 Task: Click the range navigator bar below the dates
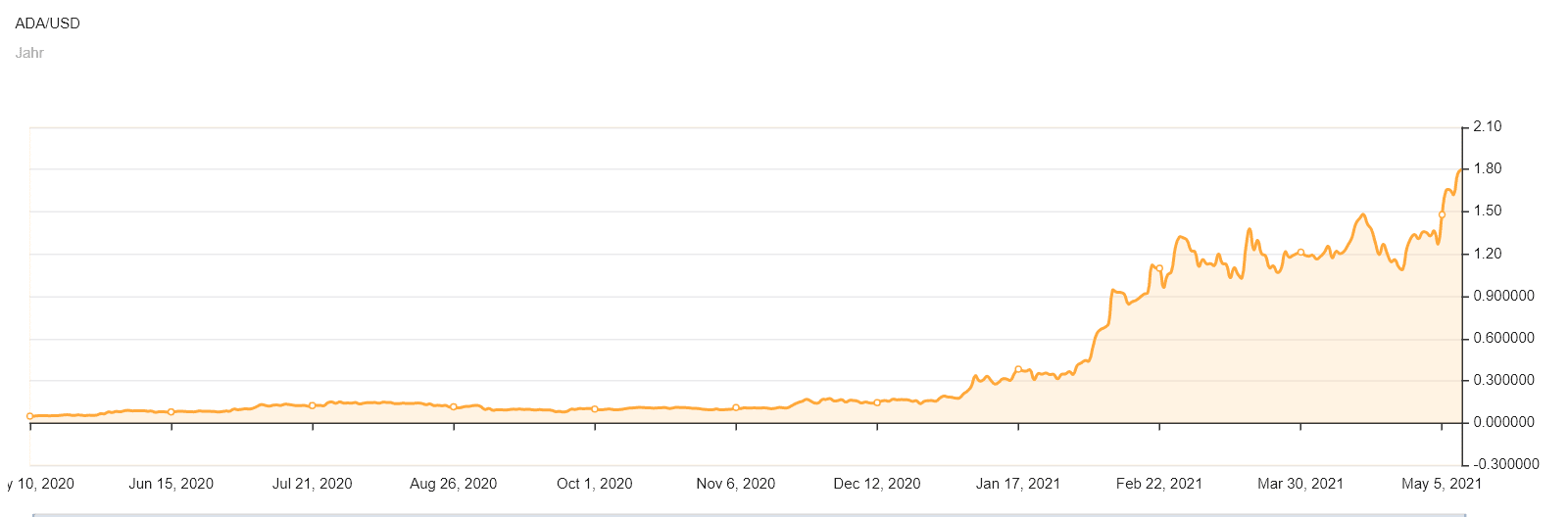click(x=750, y=514)
